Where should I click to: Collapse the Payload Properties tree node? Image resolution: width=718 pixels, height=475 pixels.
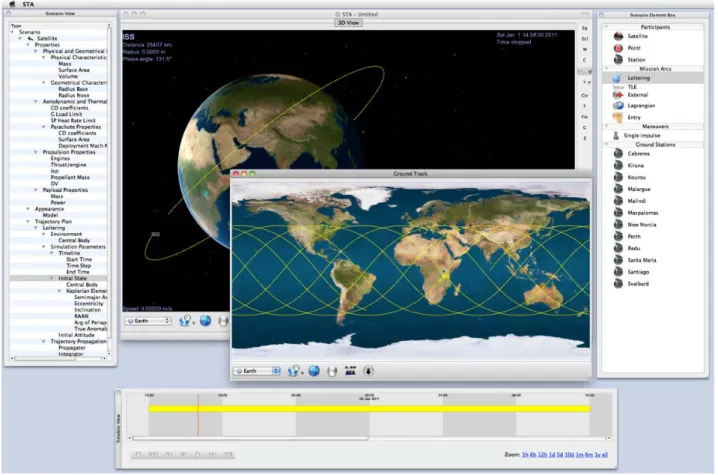[x=36, y=190]
